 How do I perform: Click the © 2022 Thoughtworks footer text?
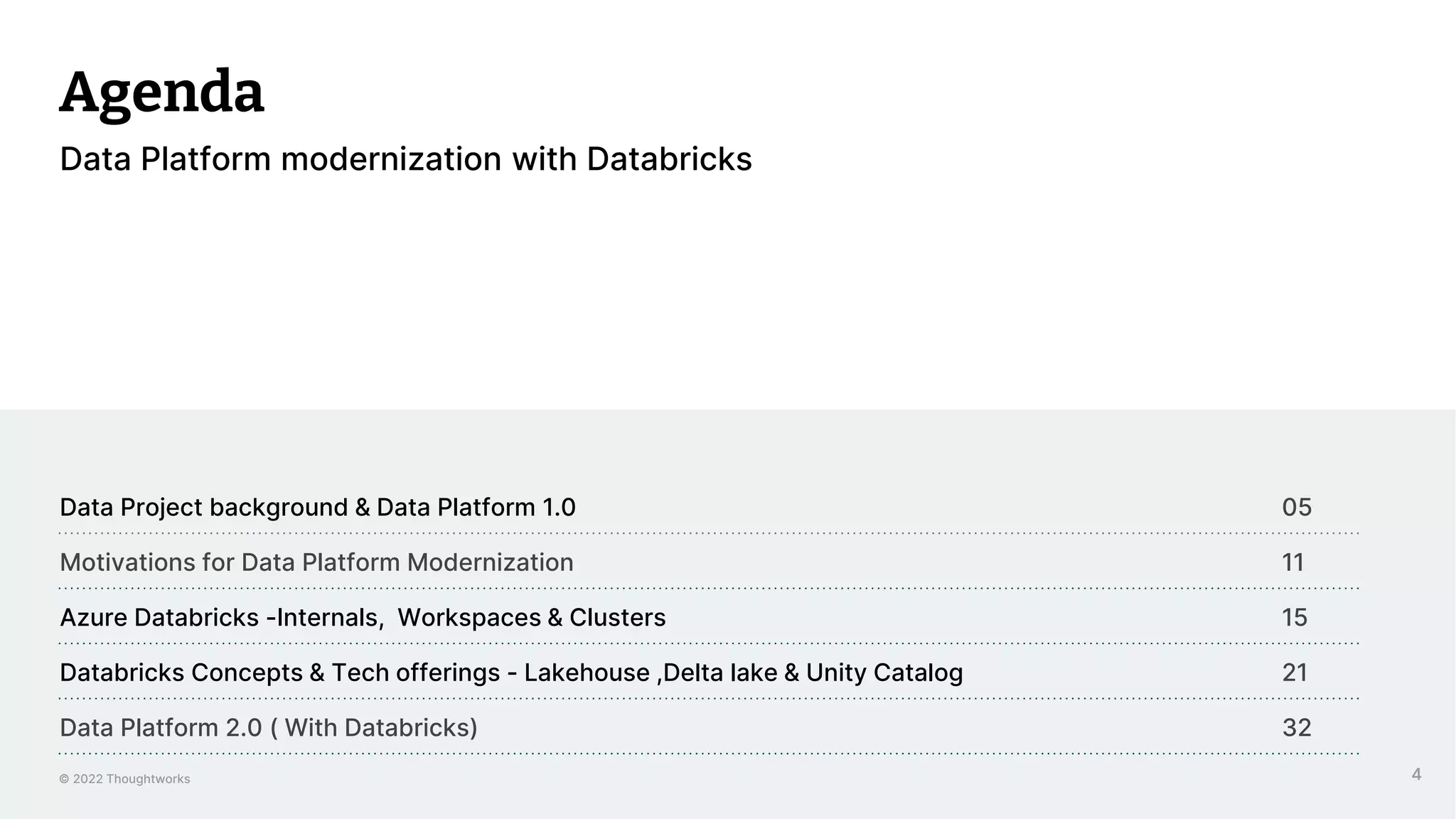tap(124, 779)
